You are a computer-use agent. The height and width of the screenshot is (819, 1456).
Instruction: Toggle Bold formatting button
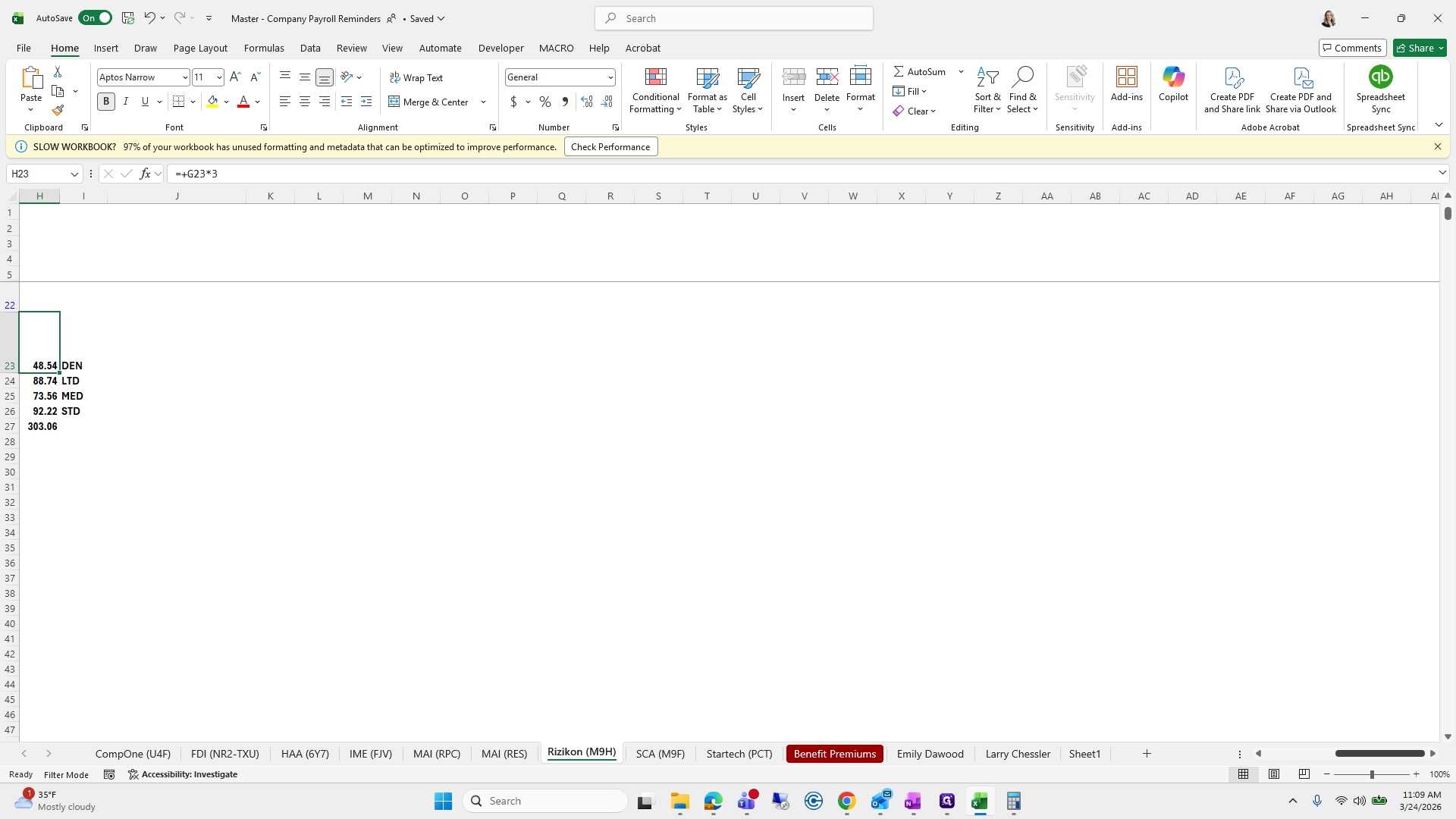tap(106, 102)
